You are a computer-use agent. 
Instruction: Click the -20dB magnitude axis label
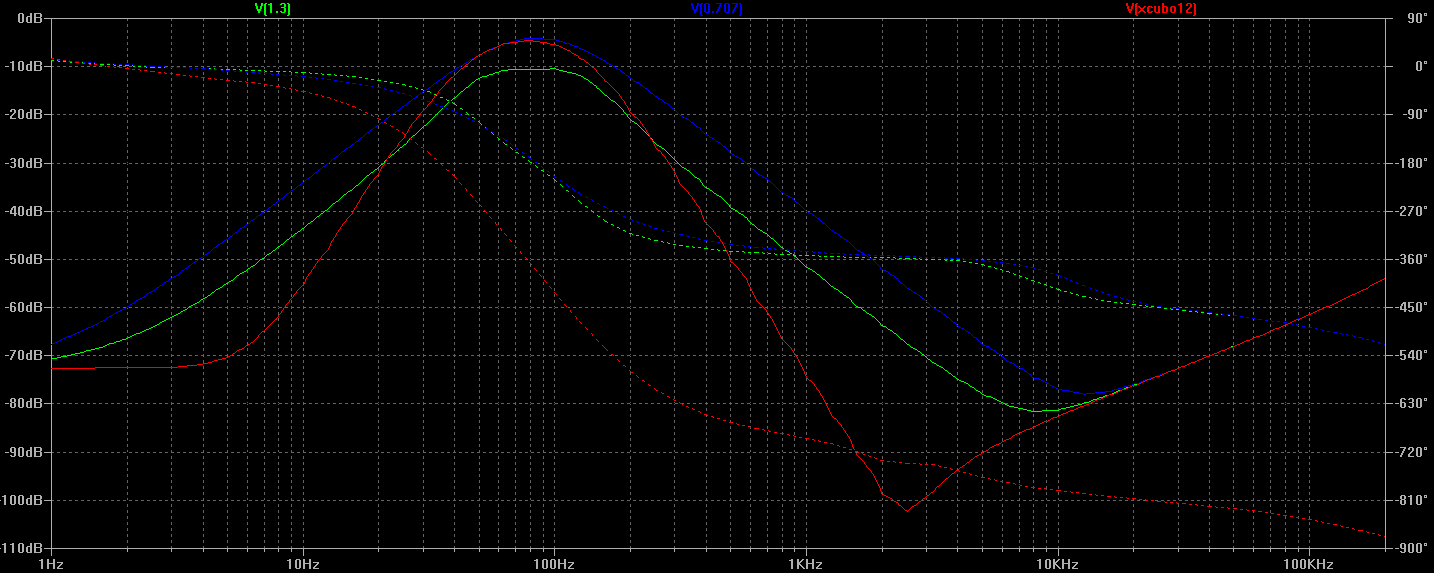pyautogui.click(x=26, y=115)
